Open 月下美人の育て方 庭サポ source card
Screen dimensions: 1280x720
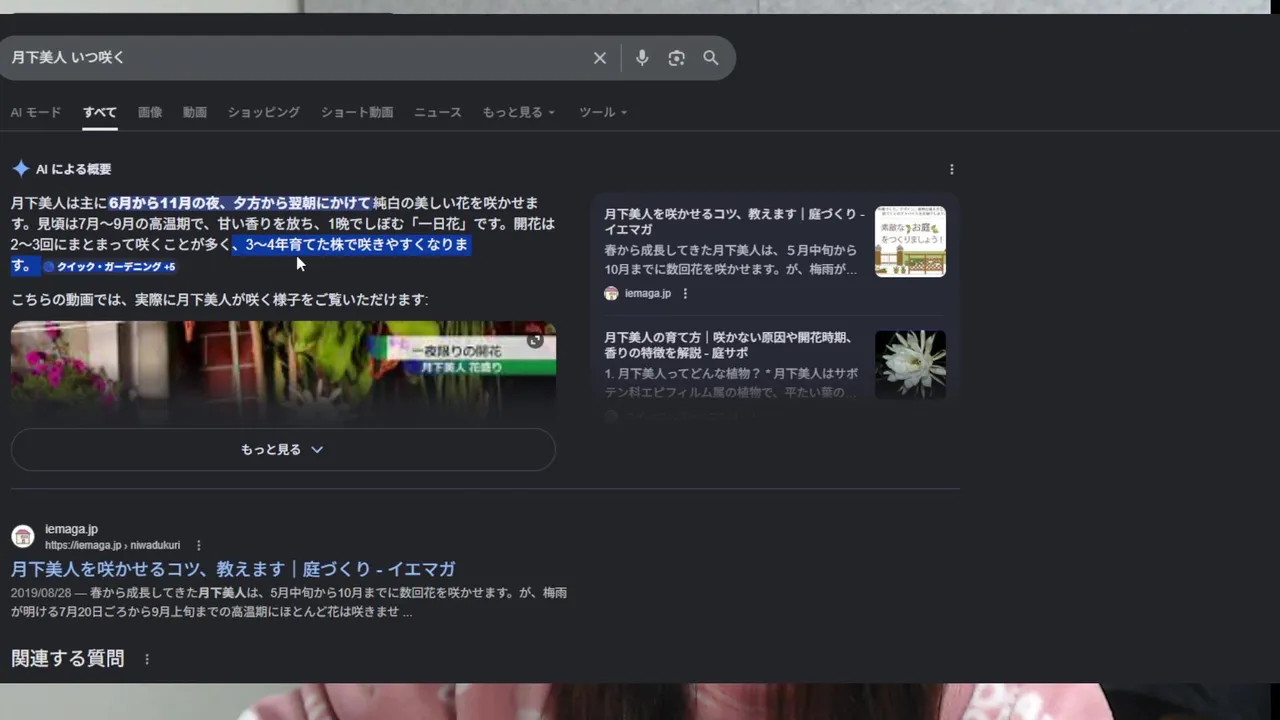coord(775,365)
